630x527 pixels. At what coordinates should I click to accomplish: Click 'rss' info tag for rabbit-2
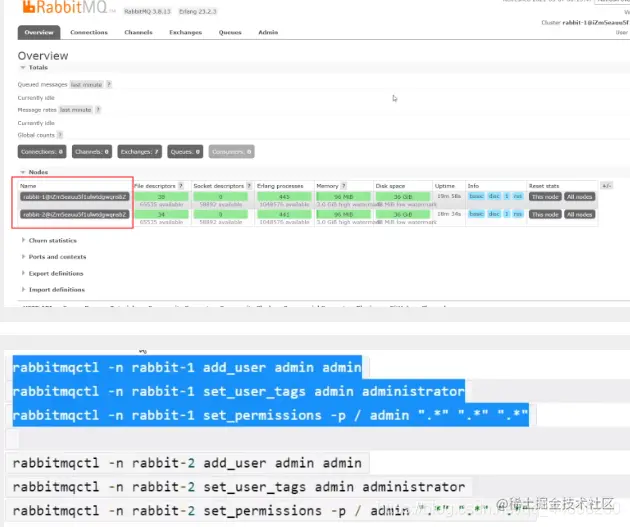pos(518,214)
